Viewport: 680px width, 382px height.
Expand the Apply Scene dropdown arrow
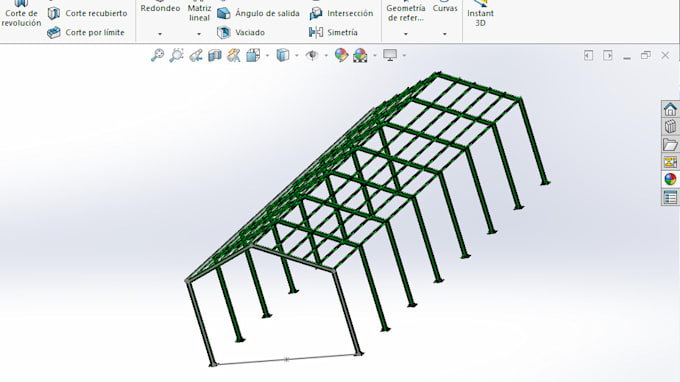pyautogui.click(x=375, y=56)
